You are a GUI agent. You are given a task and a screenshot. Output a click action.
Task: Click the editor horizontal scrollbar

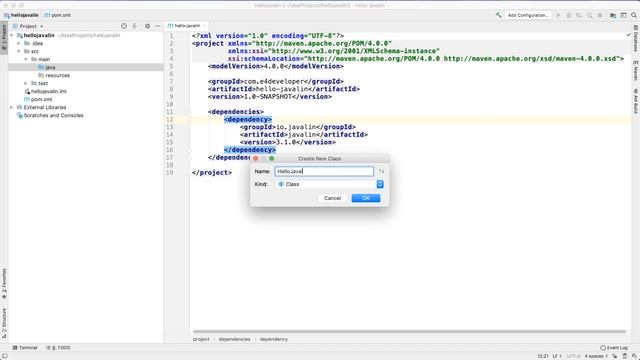coord(409,331)
